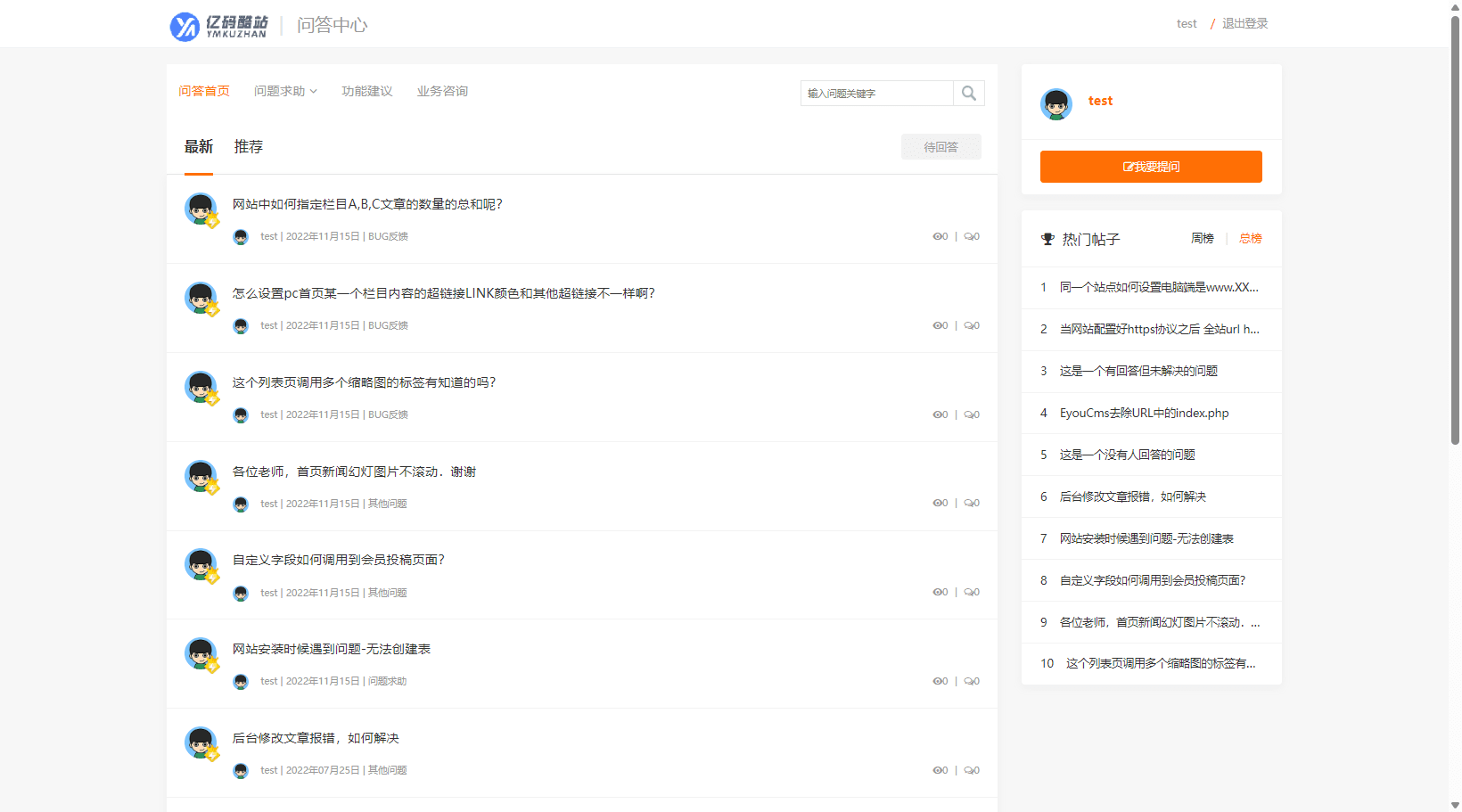Switch hot posts to 总榜 ranking

pos(1250,238)
